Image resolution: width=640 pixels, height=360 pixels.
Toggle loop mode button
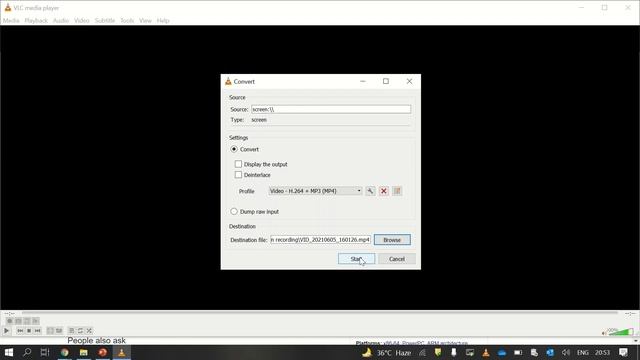point(80,331)
